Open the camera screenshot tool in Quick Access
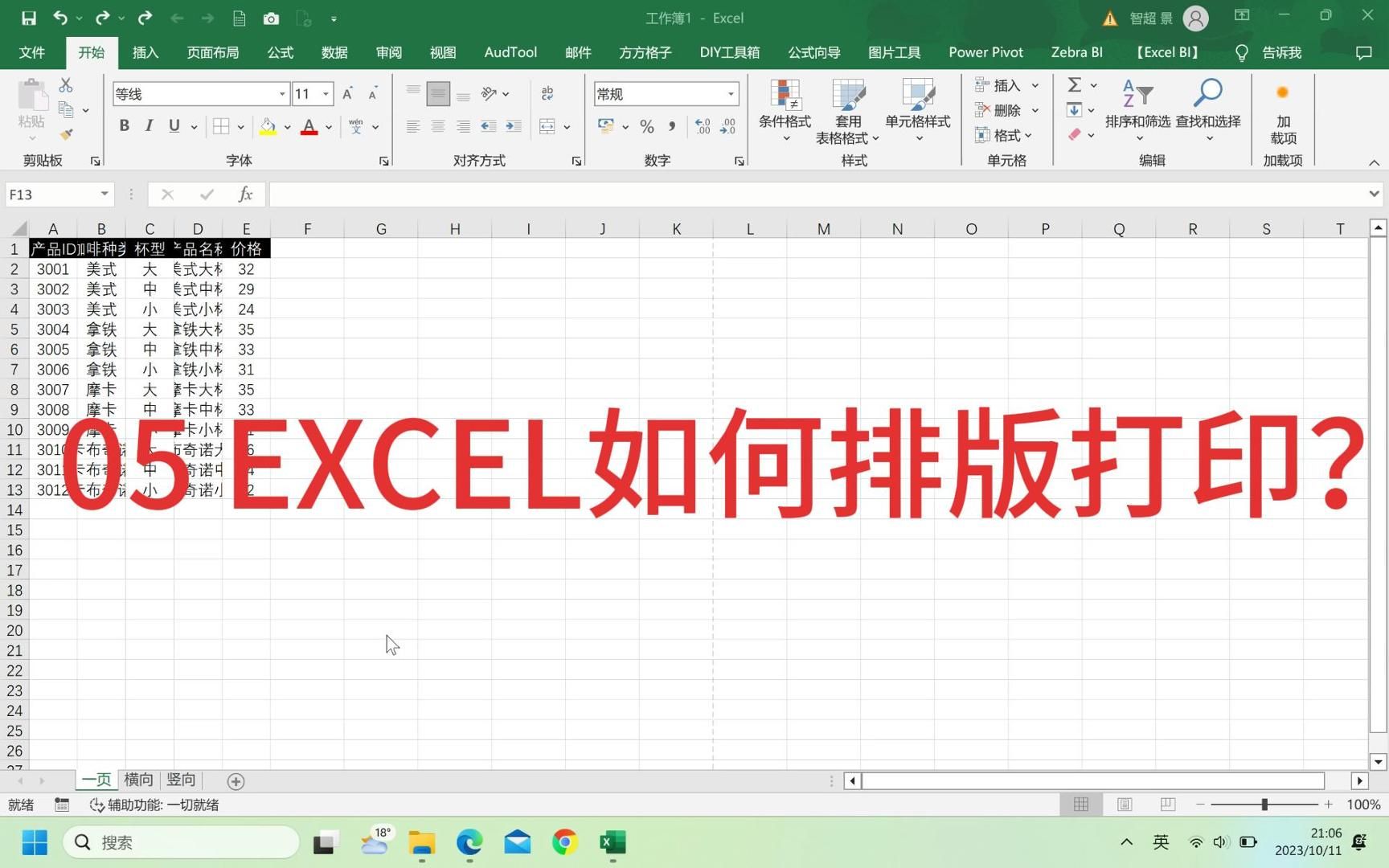The width and height of the screenshot is (1389, 868). (x=271, y=18)
